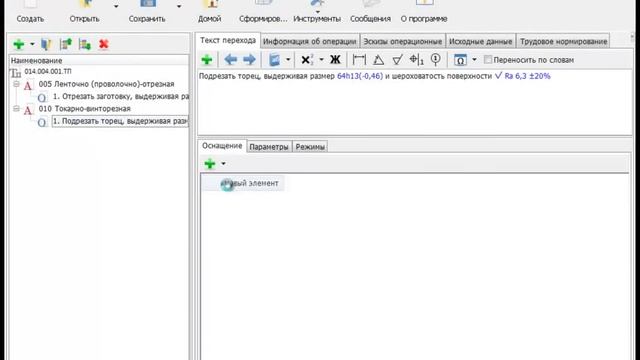Click the Наименование column header
The image size is (640, 360).
pyautogui.click(x=99, y=60)
